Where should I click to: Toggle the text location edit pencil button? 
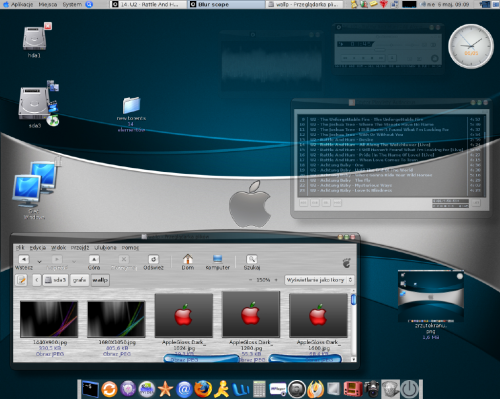tap(22, 280)
